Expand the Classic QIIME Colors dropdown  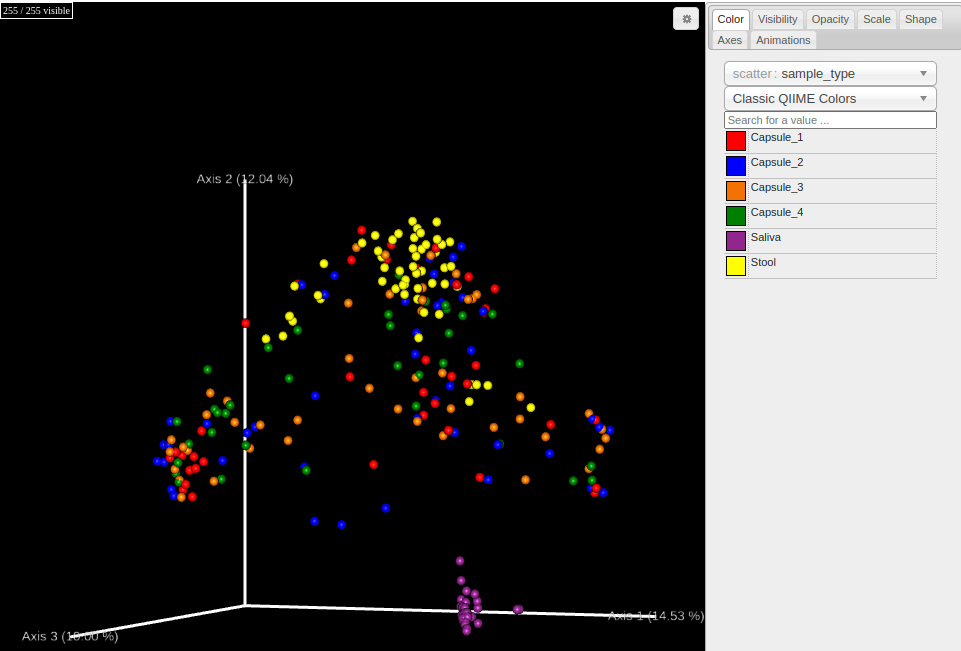pos(830,99)
